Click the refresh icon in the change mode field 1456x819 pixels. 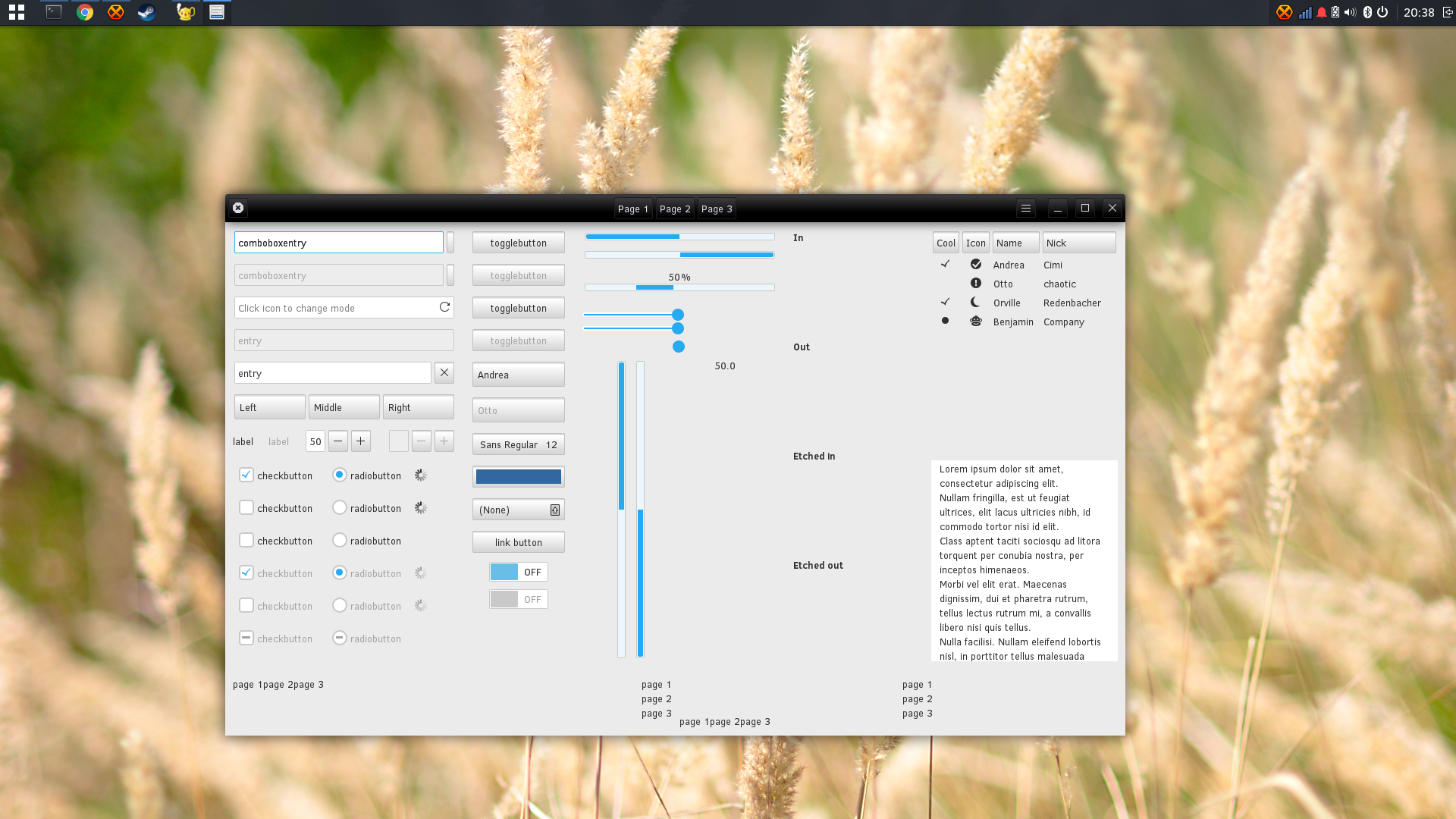[444, 307]
